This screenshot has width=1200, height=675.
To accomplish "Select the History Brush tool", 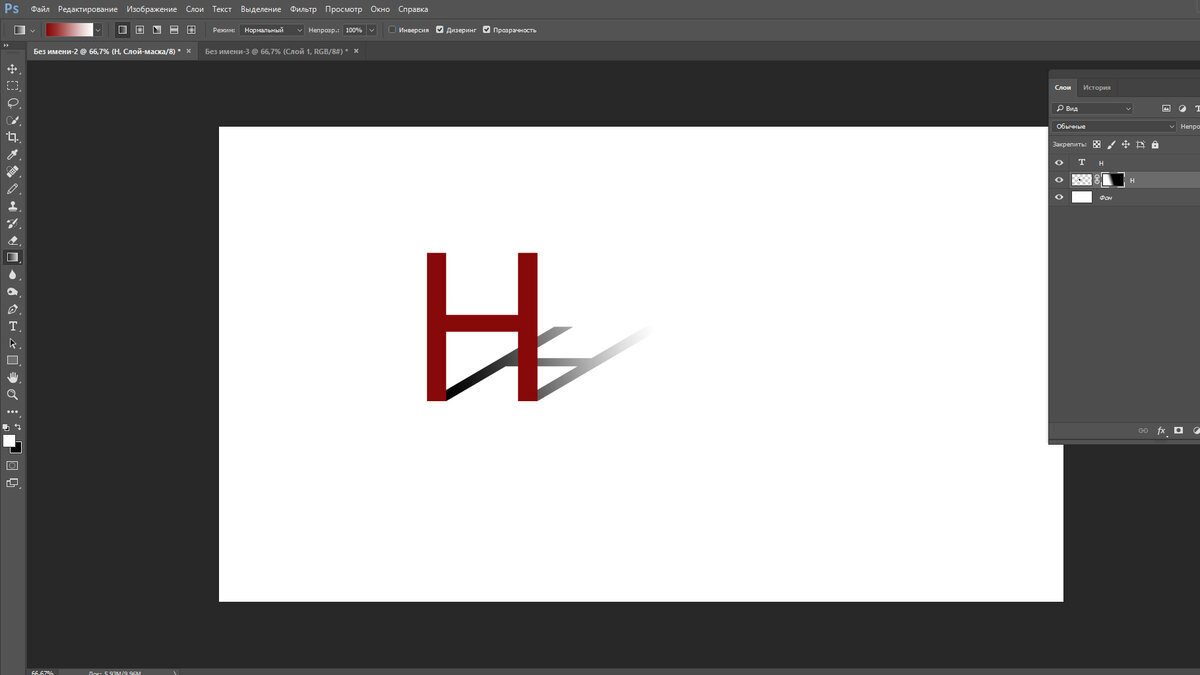I will (x=13, y=223).
